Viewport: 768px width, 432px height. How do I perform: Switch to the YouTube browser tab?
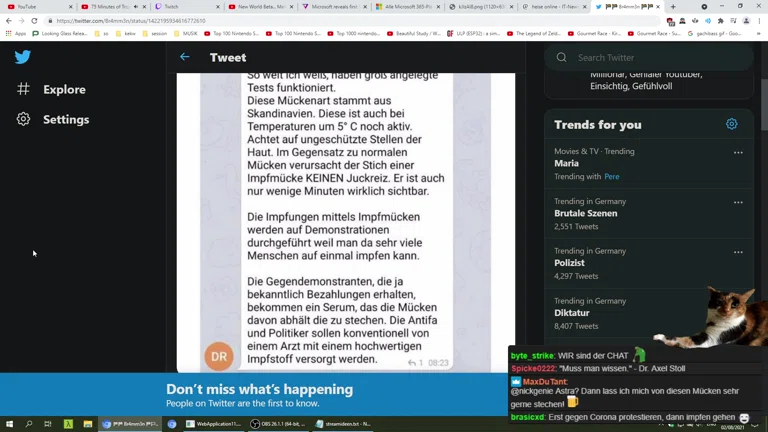pos(27,6)
